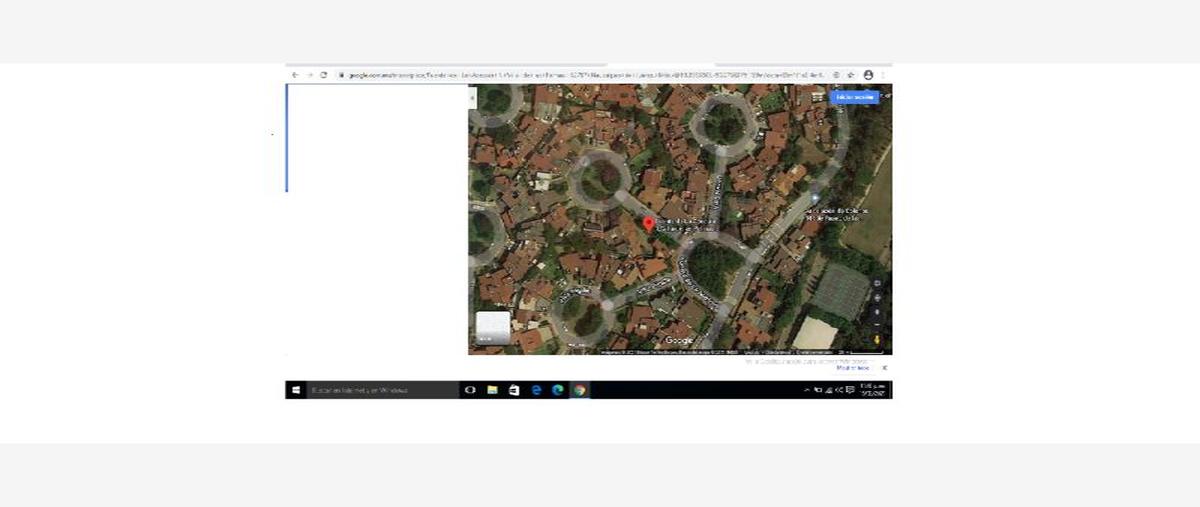Zoom in with the map plus button
This screenshot has width=1200, height=507.
click(877, 311)
